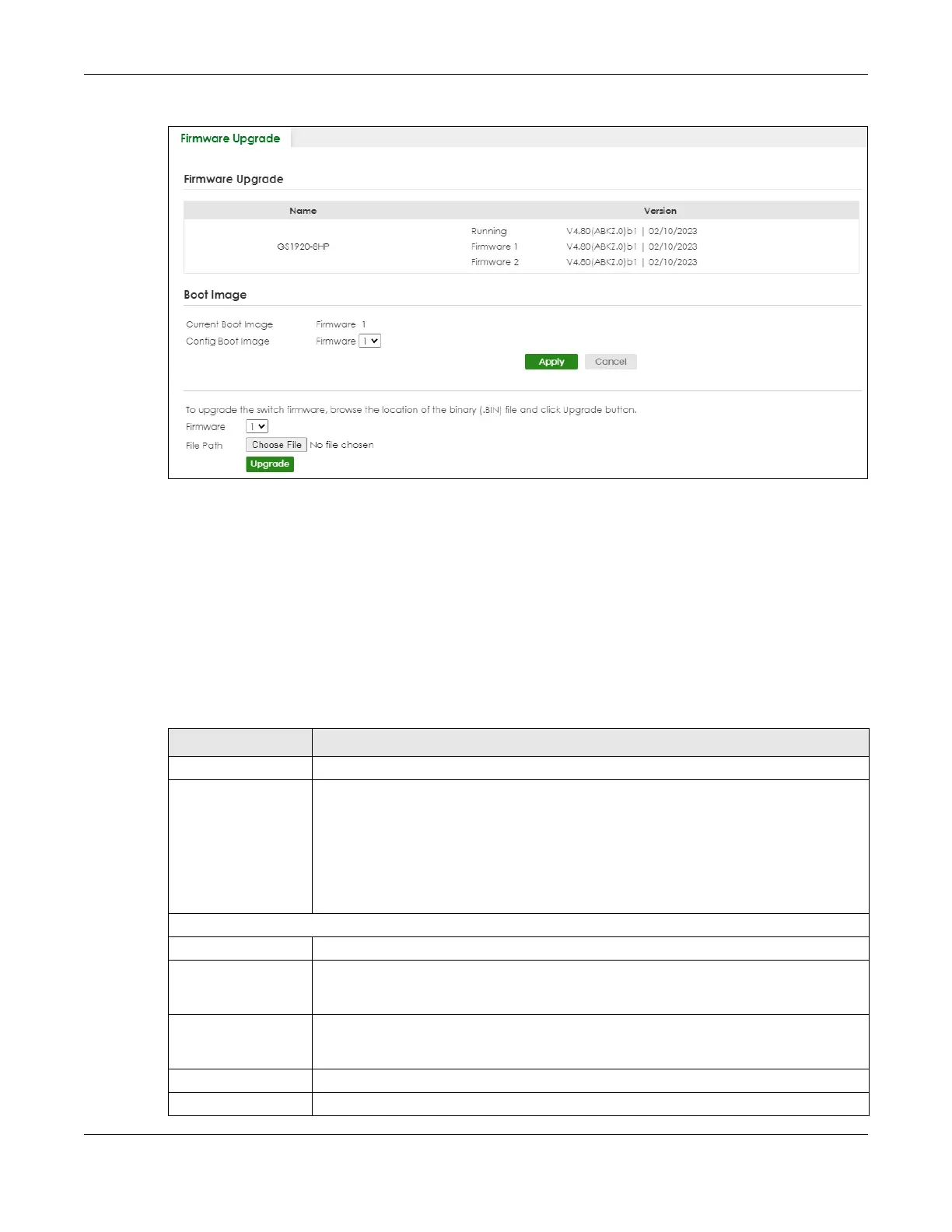Click the Cancel button
Image resolution: width=952 pixels, height=1232 pixels.
coord(611,362)
